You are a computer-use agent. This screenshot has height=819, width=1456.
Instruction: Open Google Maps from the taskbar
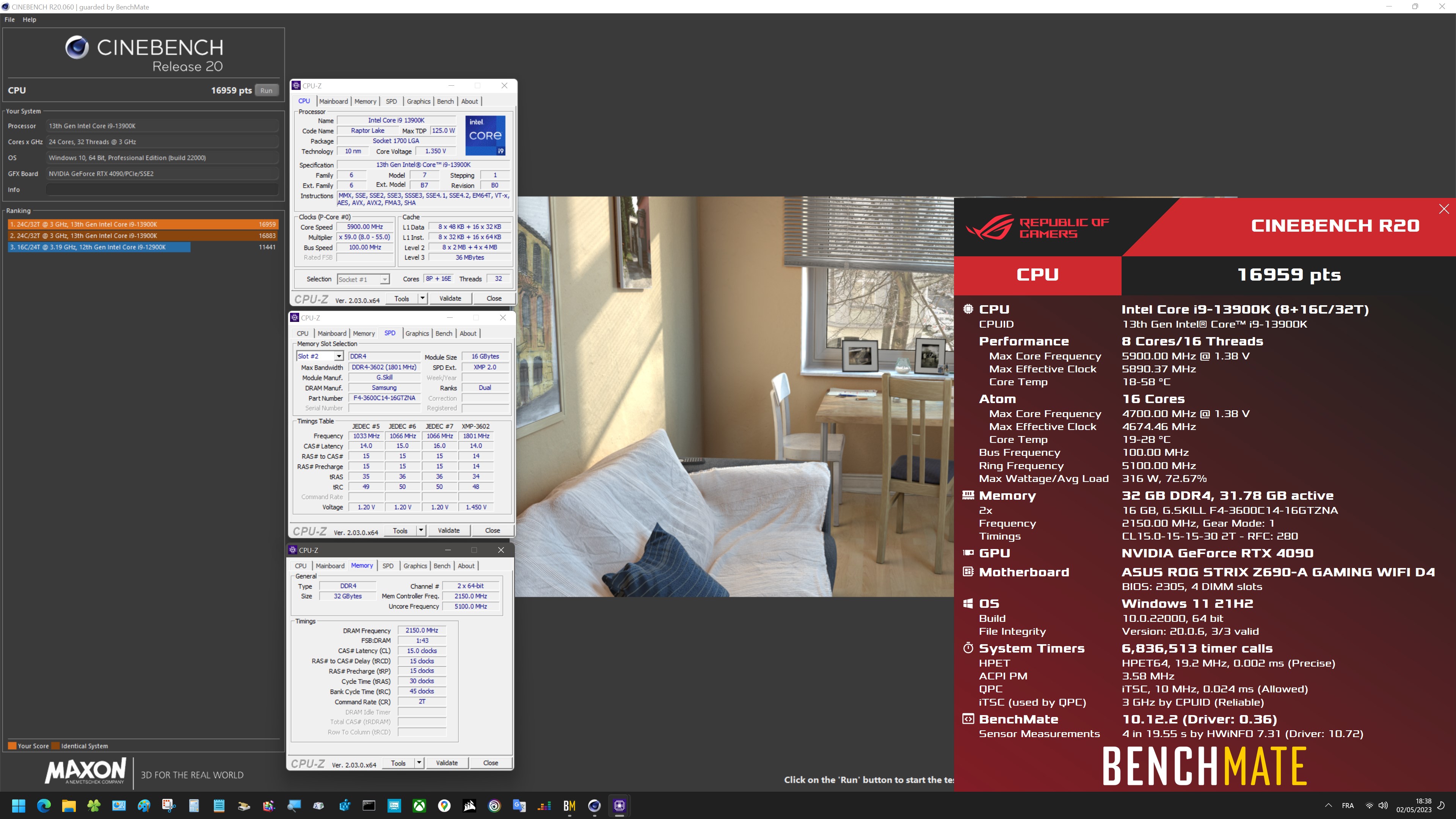[444, 805]
